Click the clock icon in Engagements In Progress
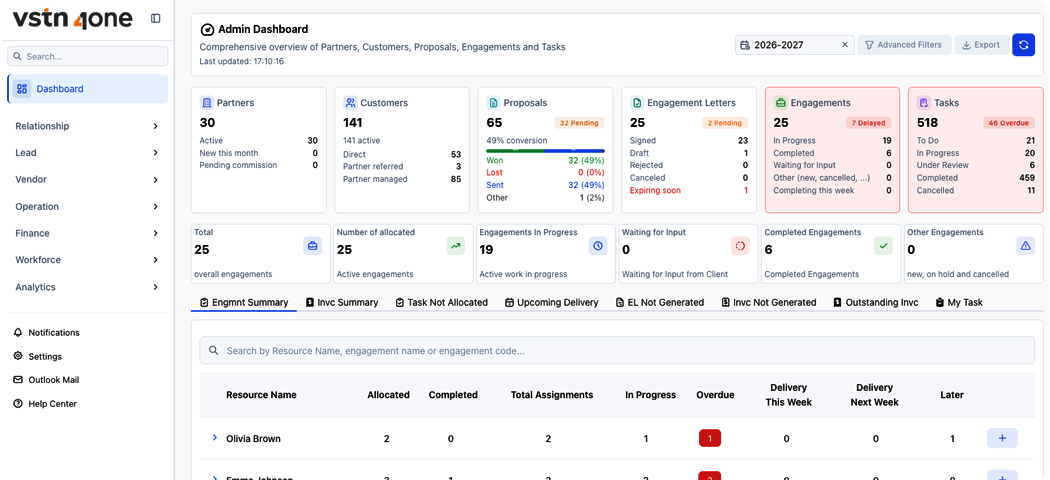Screen dimensions: 1050x480 [x=598, y=246]
